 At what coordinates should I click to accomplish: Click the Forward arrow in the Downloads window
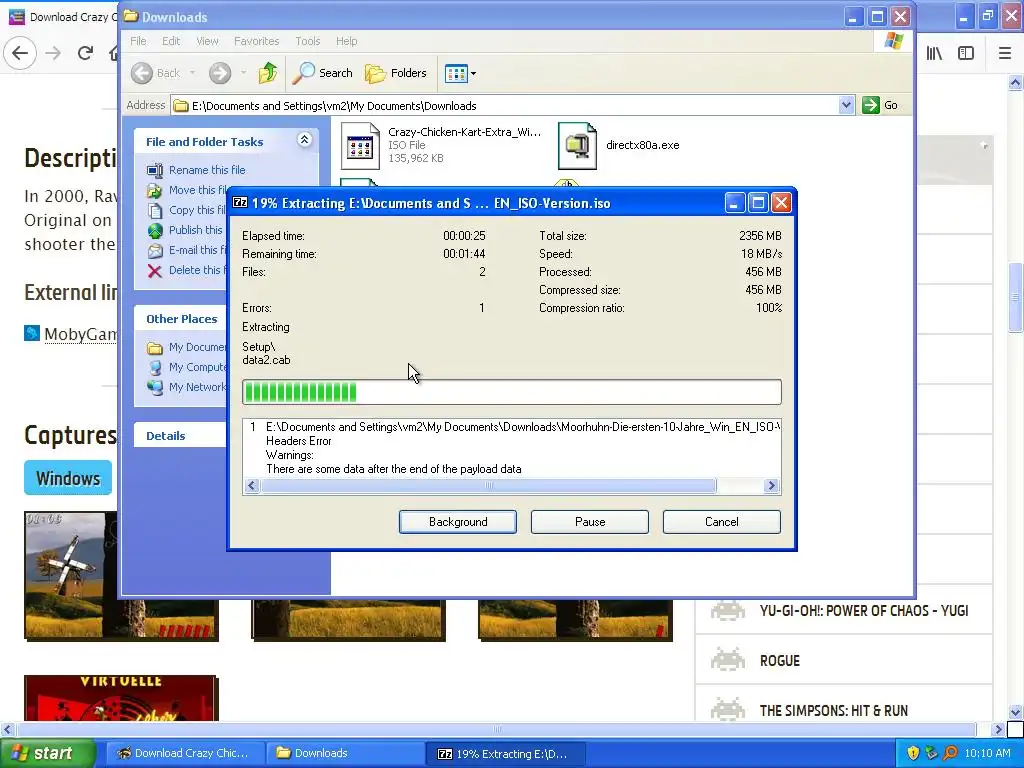coord(220,73)
